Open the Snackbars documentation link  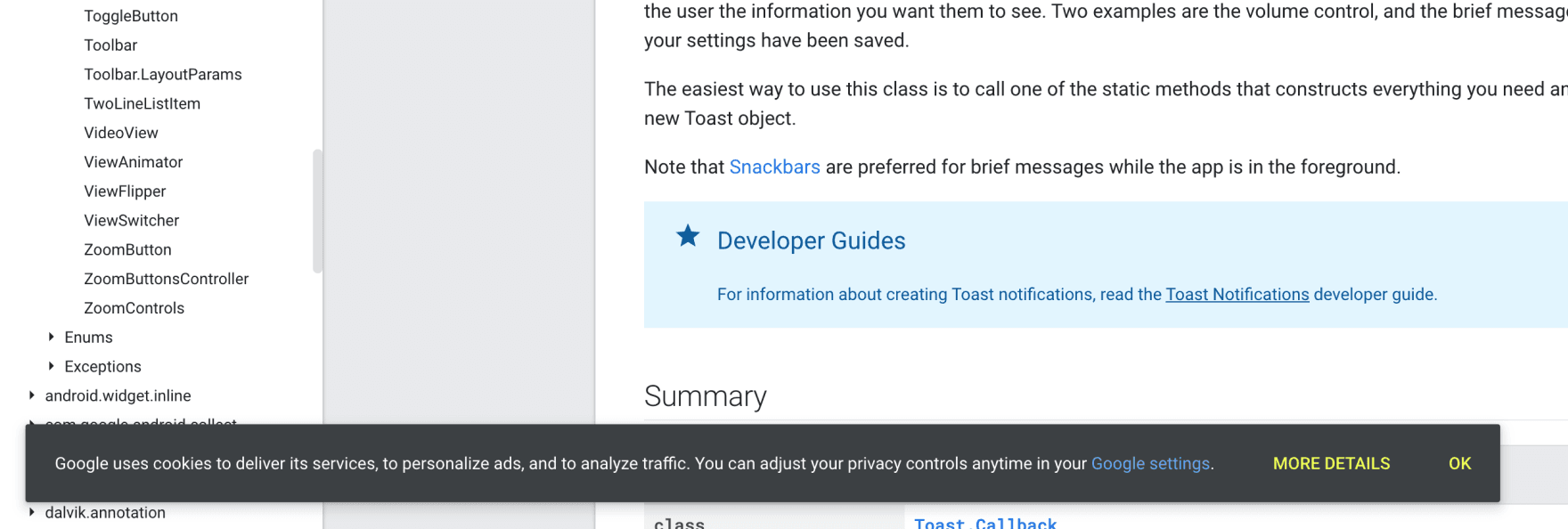tap(774, 167)
